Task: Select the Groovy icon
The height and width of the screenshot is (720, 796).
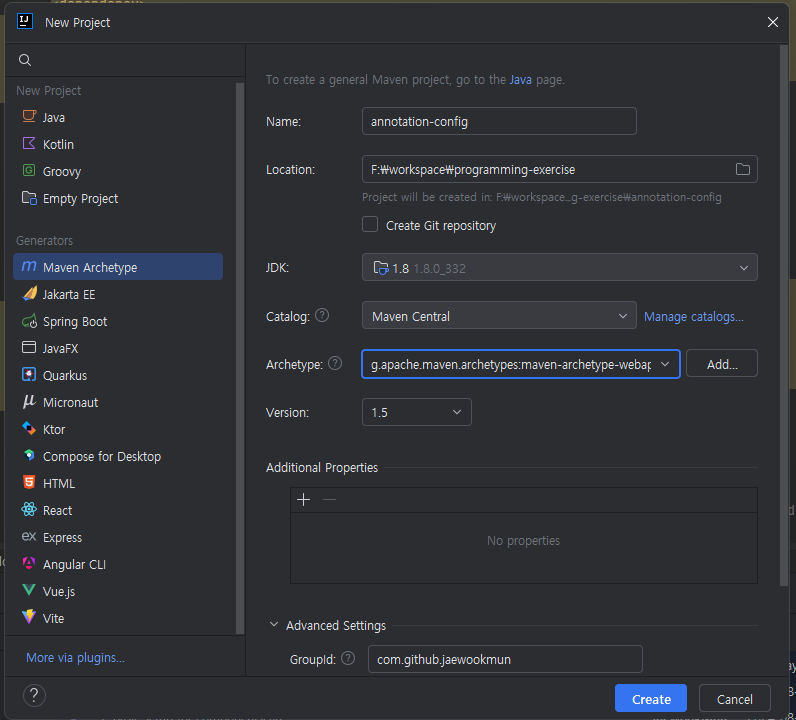Action: click(x=29, y=171)
